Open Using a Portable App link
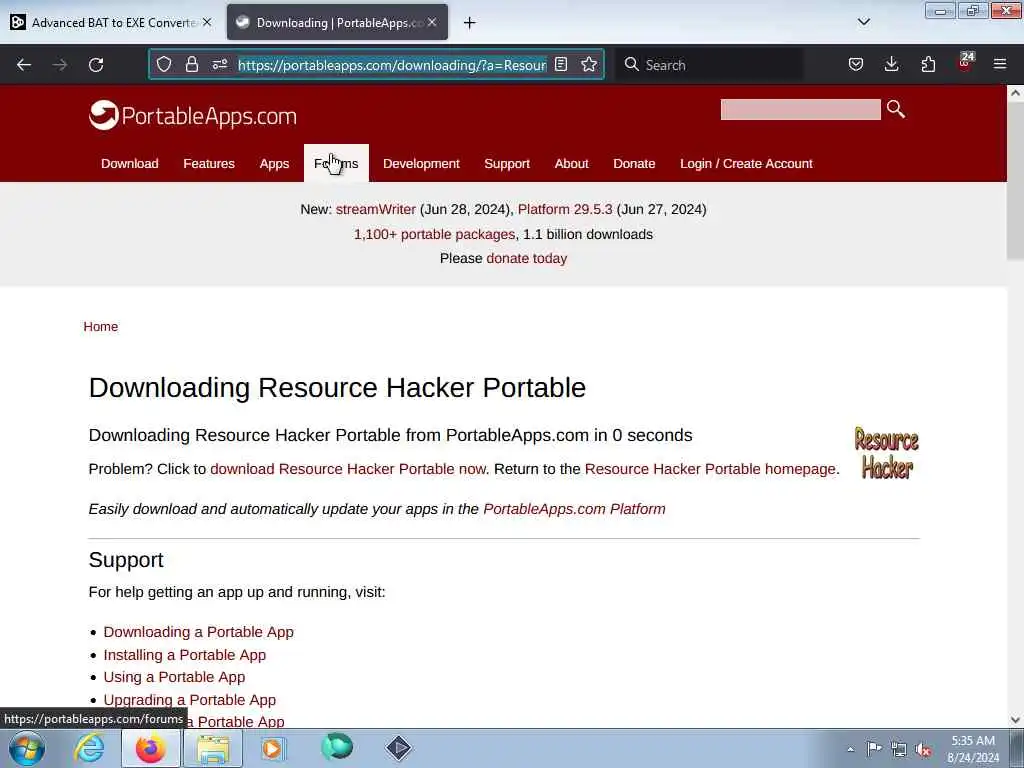 [x=174, y=677]
